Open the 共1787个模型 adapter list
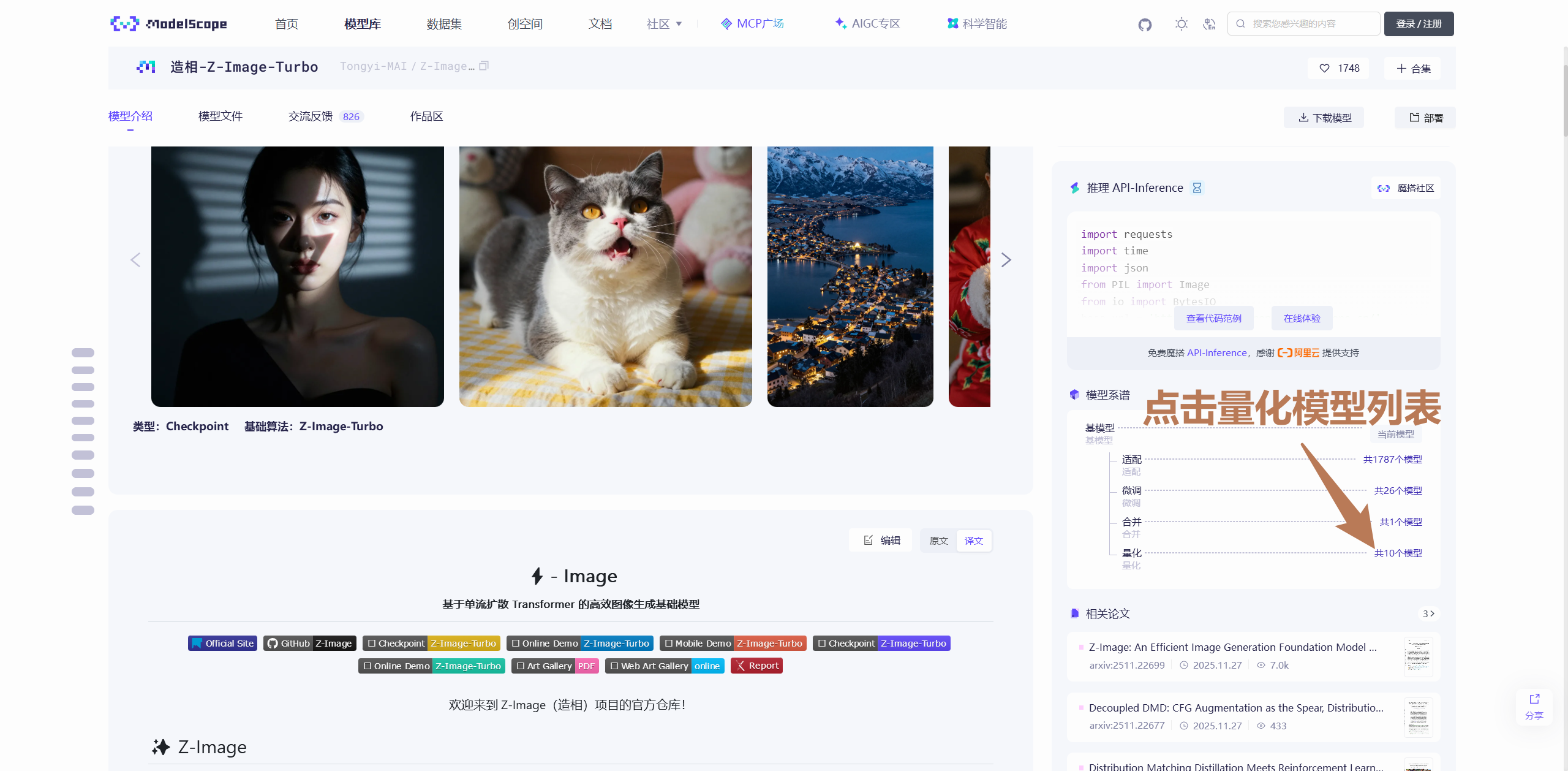The image size is (1568, 771). click(1392, 459)
